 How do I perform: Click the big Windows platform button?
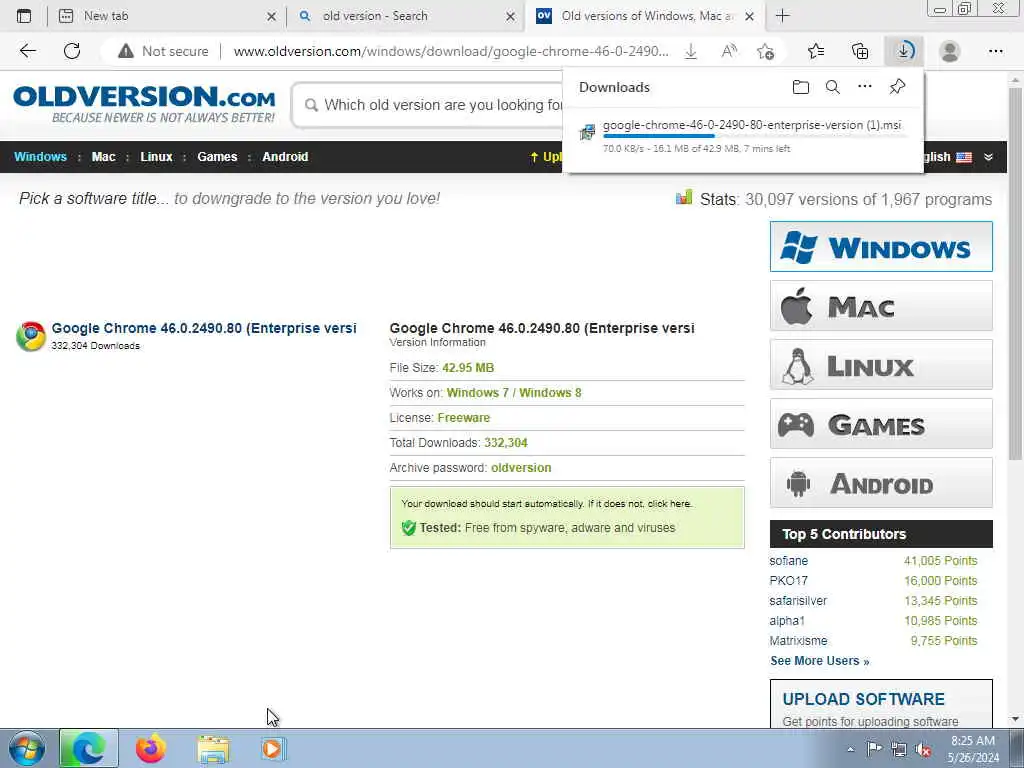[x=881, y=246]
